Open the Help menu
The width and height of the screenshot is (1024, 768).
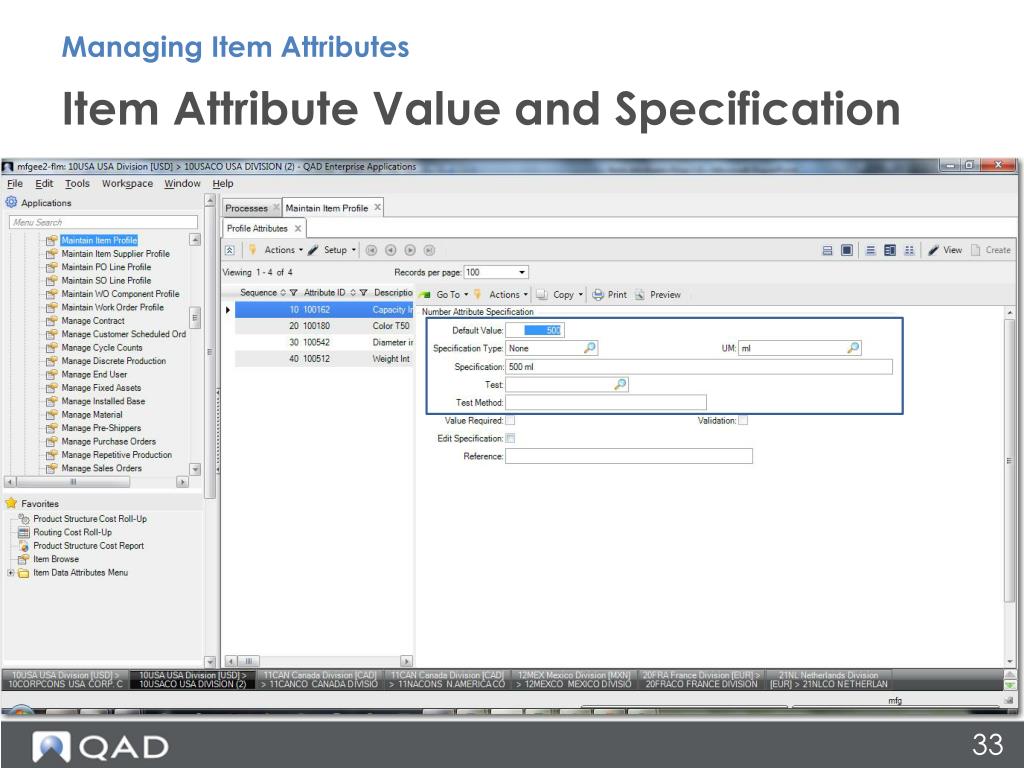[223, 184]
